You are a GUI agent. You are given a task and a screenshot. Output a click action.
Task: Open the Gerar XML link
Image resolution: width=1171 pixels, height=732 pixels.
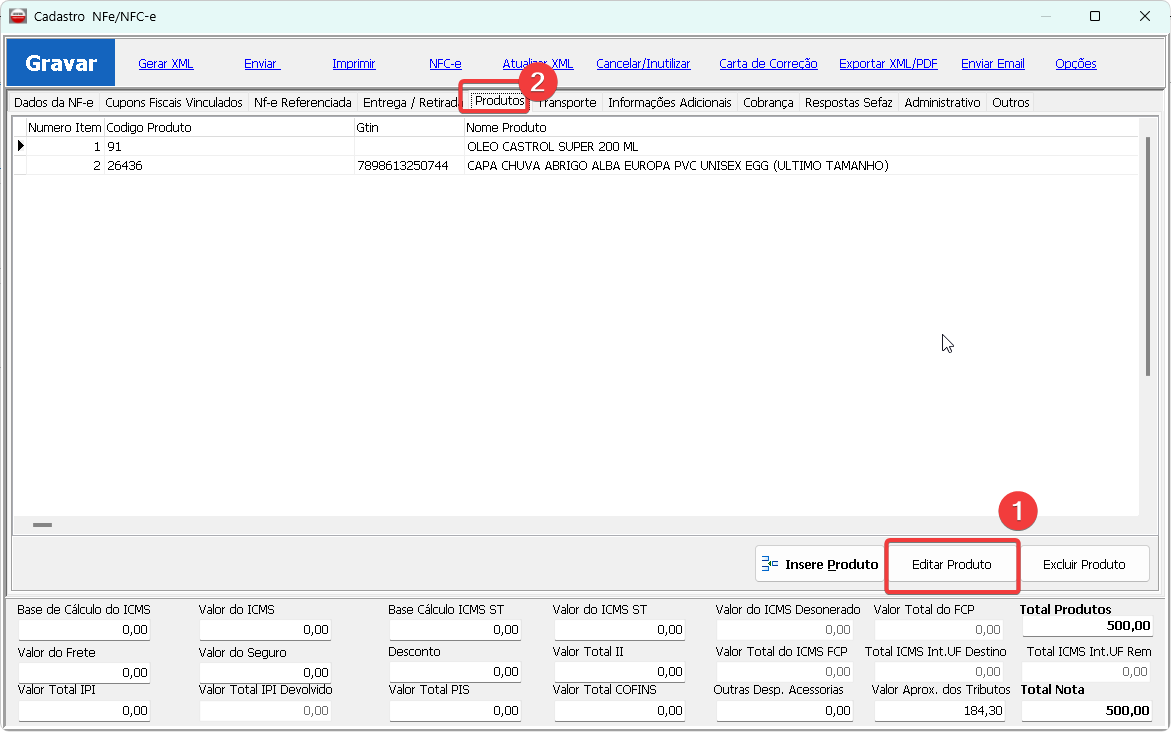click(166, 63)
